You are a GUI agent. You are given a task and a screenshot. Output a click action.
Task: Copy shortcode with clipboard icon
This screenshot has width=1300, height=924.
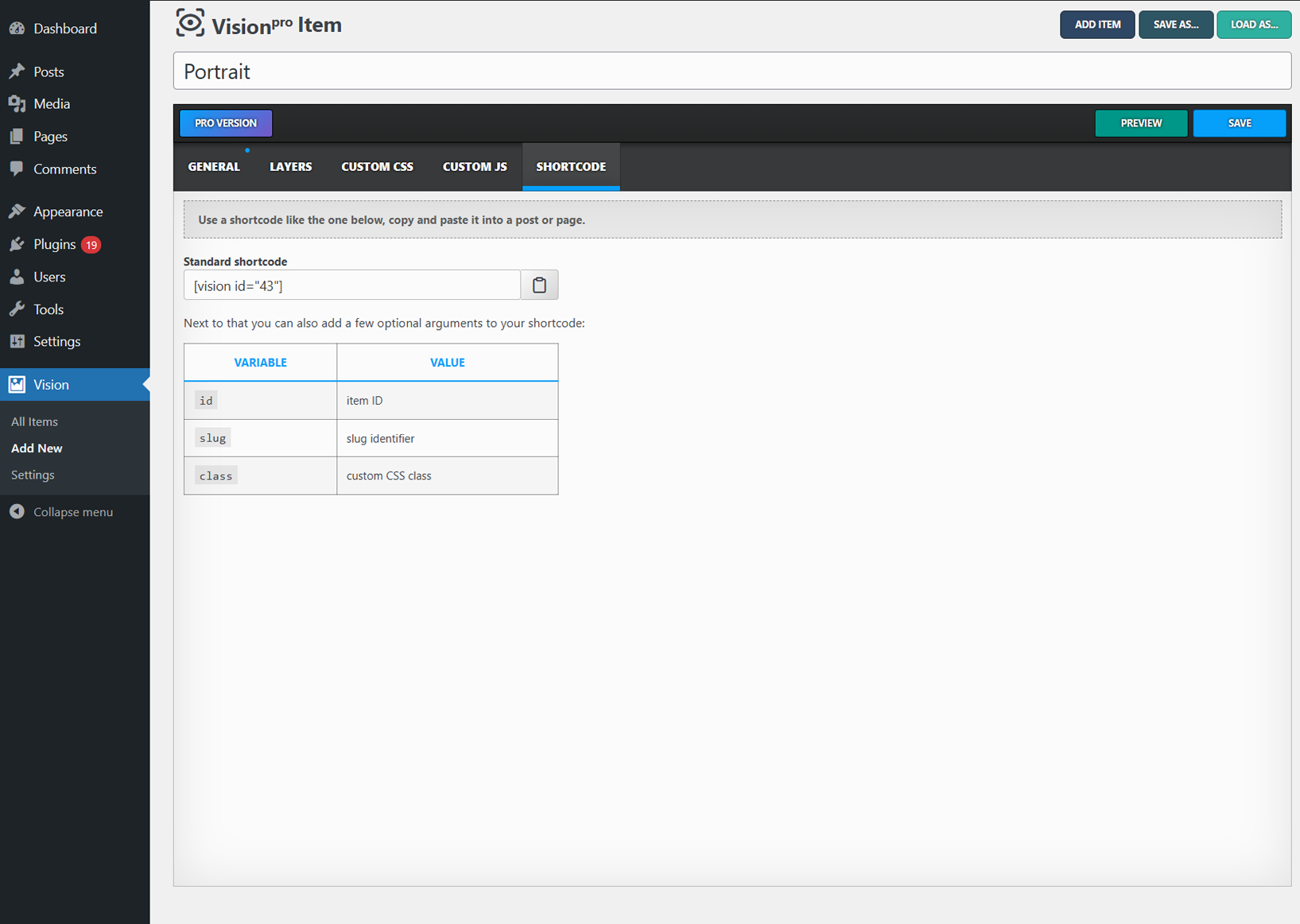(540, 285)
